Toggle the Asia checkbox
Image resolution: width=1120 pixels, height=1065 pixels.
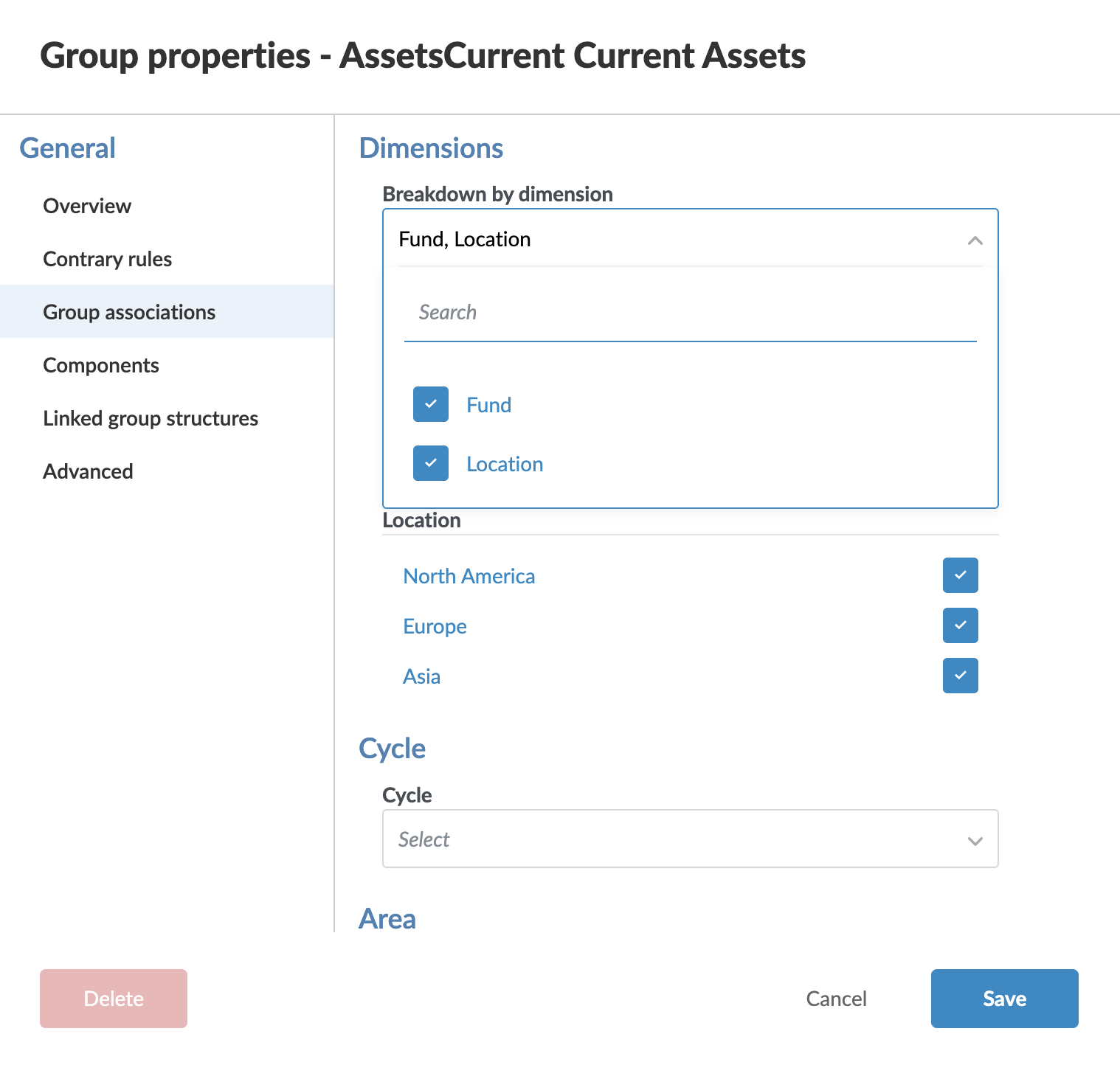tap(960, 676)
